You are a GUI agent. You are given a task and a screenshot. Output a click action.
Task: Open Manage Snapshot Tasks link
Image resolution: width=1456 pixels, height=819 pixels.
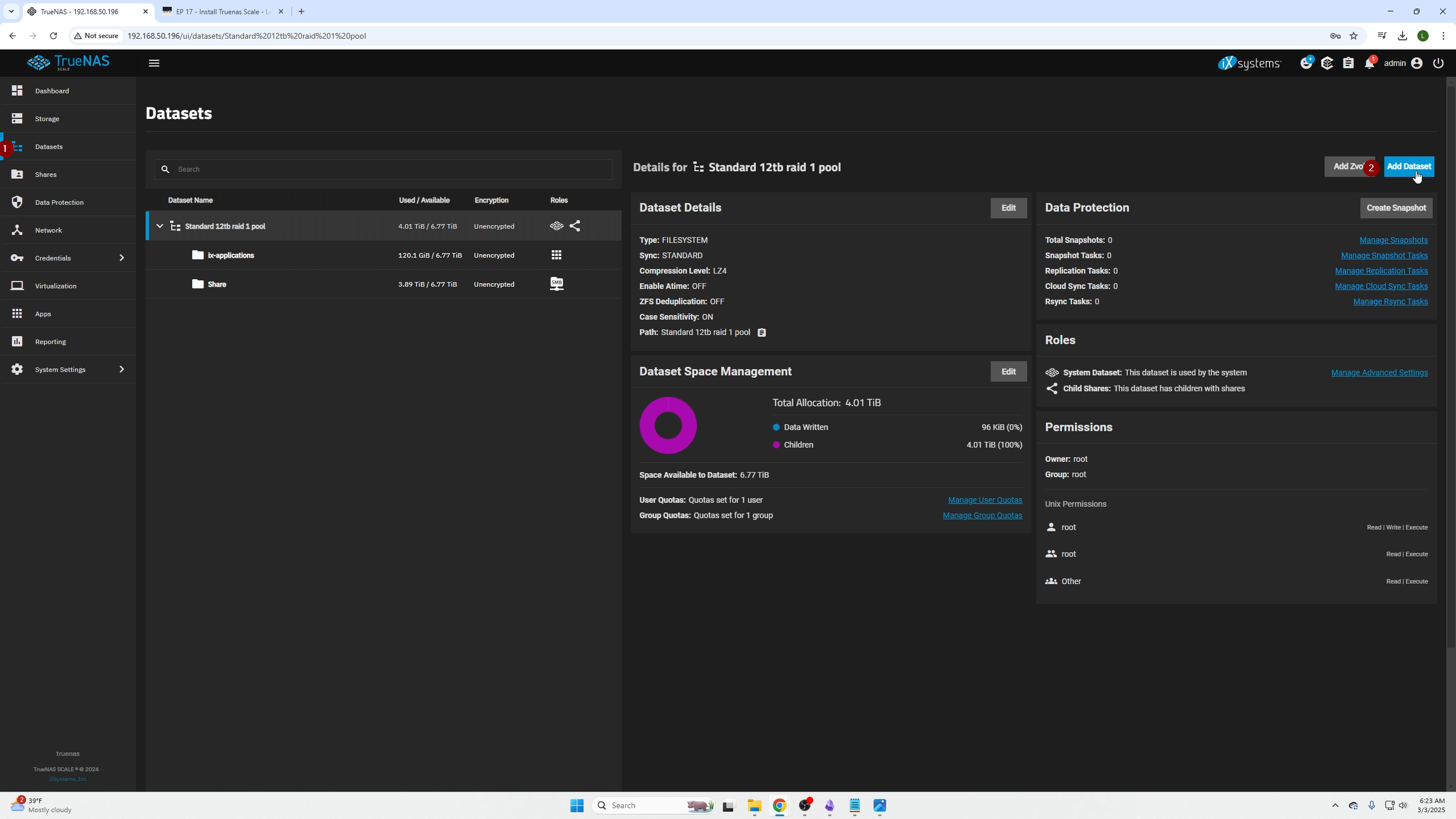click(1384, 255)
